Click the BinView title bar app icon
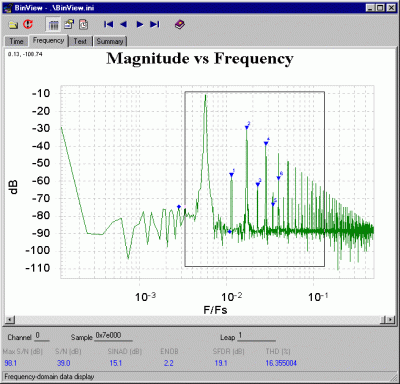The width and height of the screenshot is (400, 384). pyautogui.click(x=8, y=8)
